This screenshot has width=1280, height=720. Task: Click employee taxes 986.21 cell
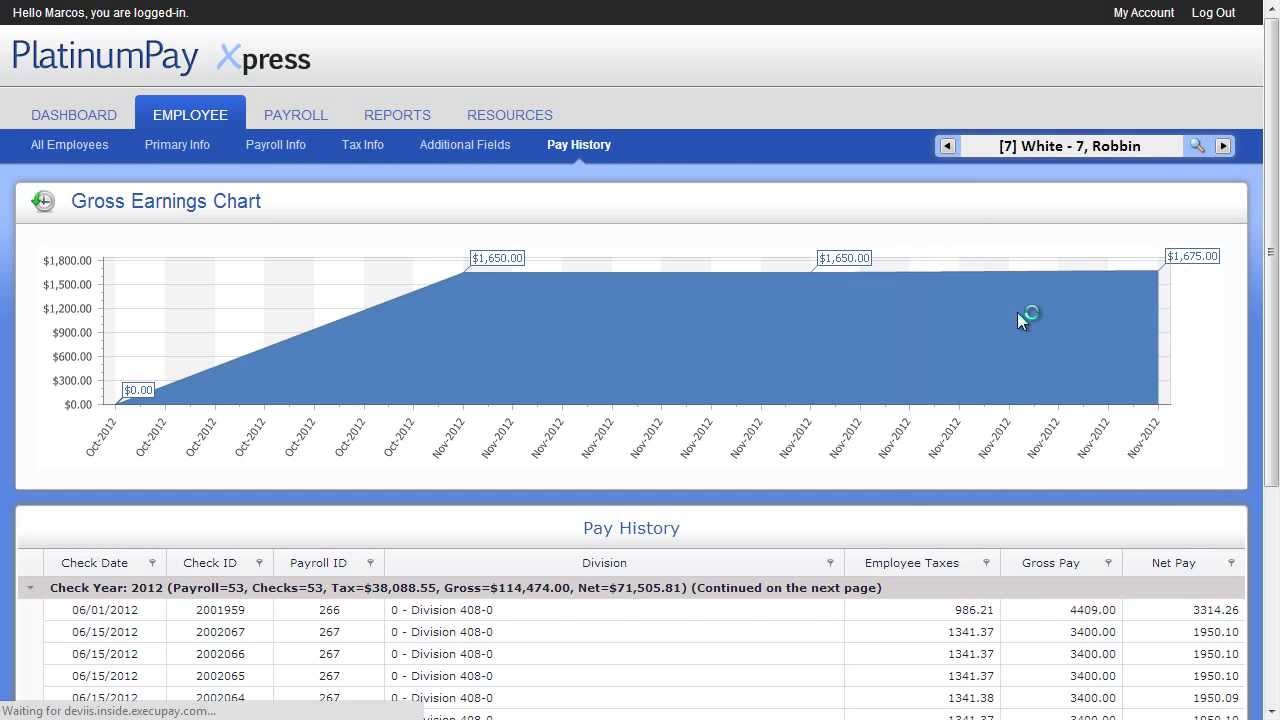(x=922, y=610)
